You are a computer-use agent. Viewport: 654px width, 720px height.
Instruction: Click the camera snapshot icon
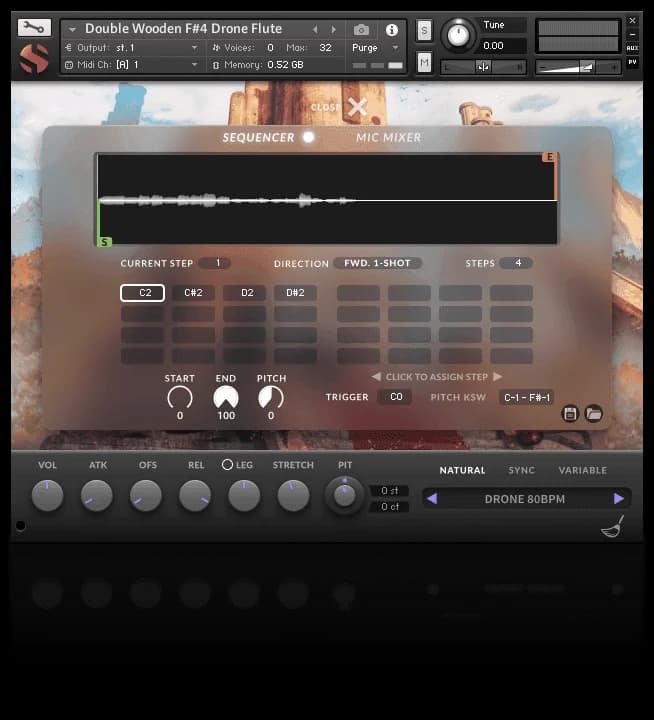click(361, 30)
